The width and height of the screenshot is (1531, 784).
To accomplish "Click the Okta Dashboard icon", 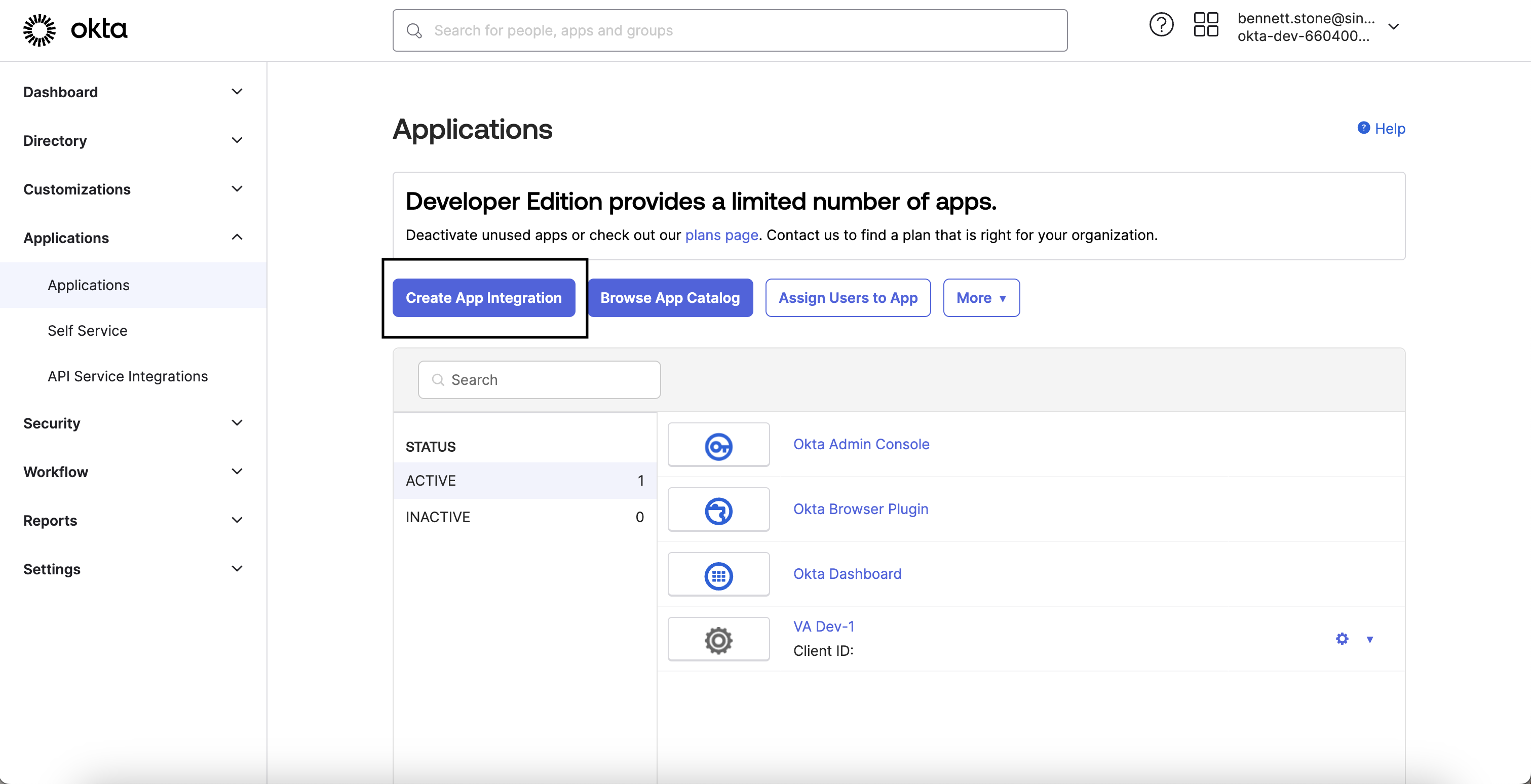I will [x=718, y=575].
